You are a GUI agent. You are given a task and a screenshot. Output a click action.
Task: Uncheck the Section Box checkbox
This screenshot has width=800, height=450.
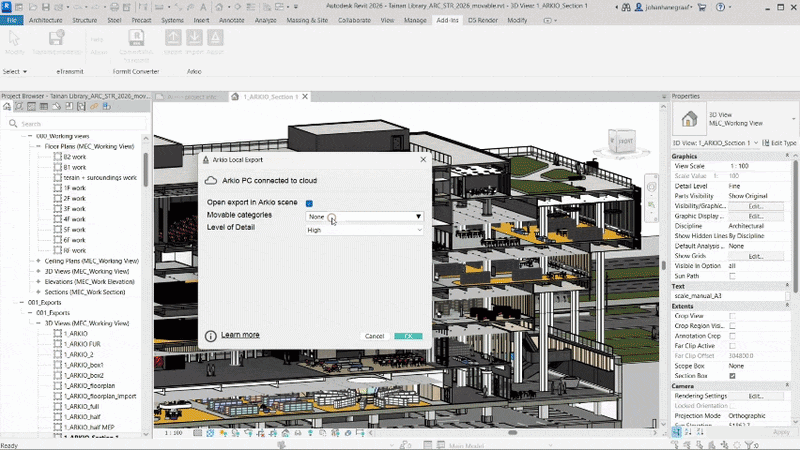(732, 376)
